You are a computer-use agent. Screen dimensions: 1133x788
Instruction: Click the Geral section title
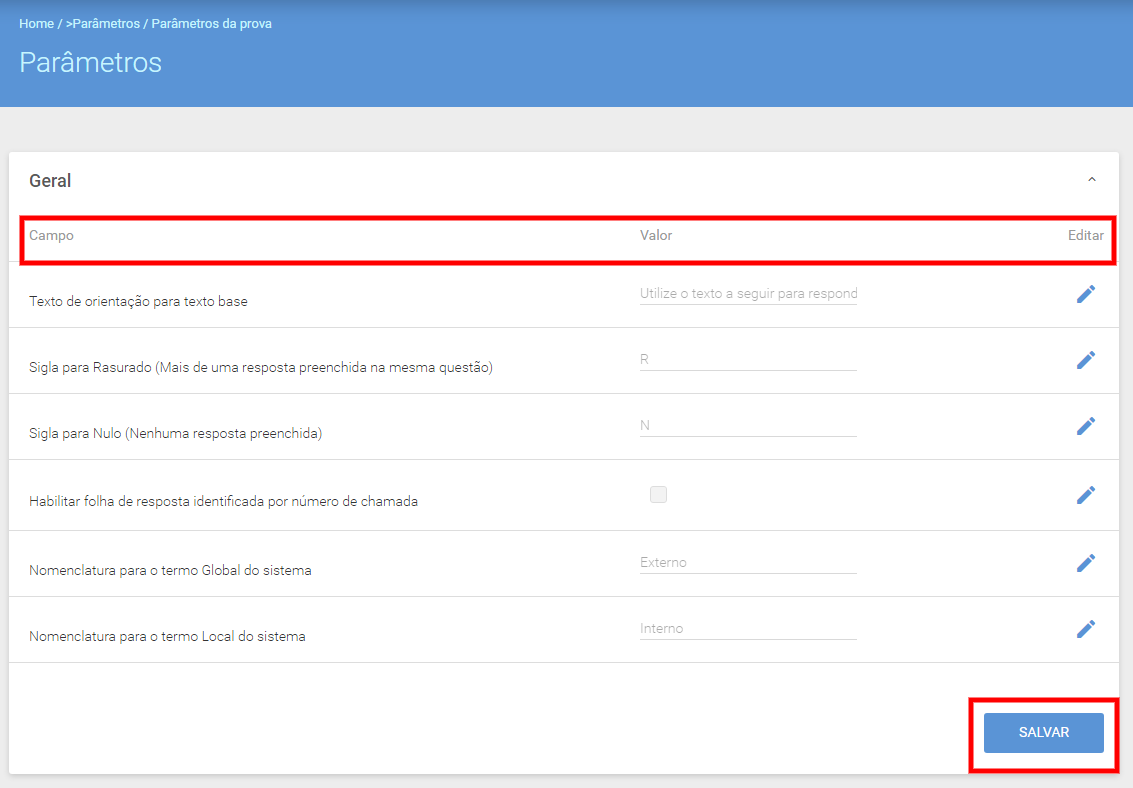pos(50,181)
